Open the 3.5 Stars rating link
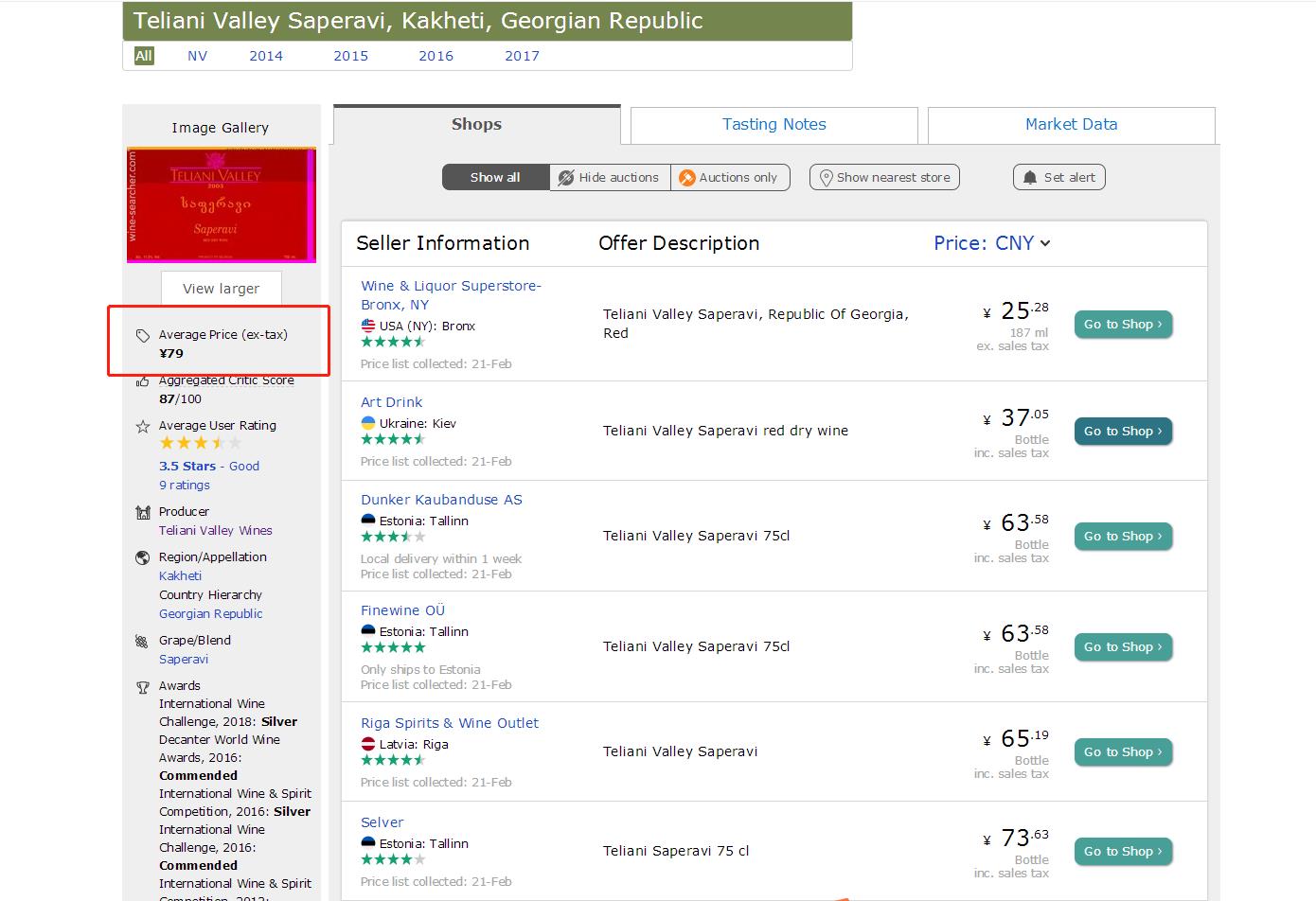This screenshot has height=901, width=1316. (187, 467)
